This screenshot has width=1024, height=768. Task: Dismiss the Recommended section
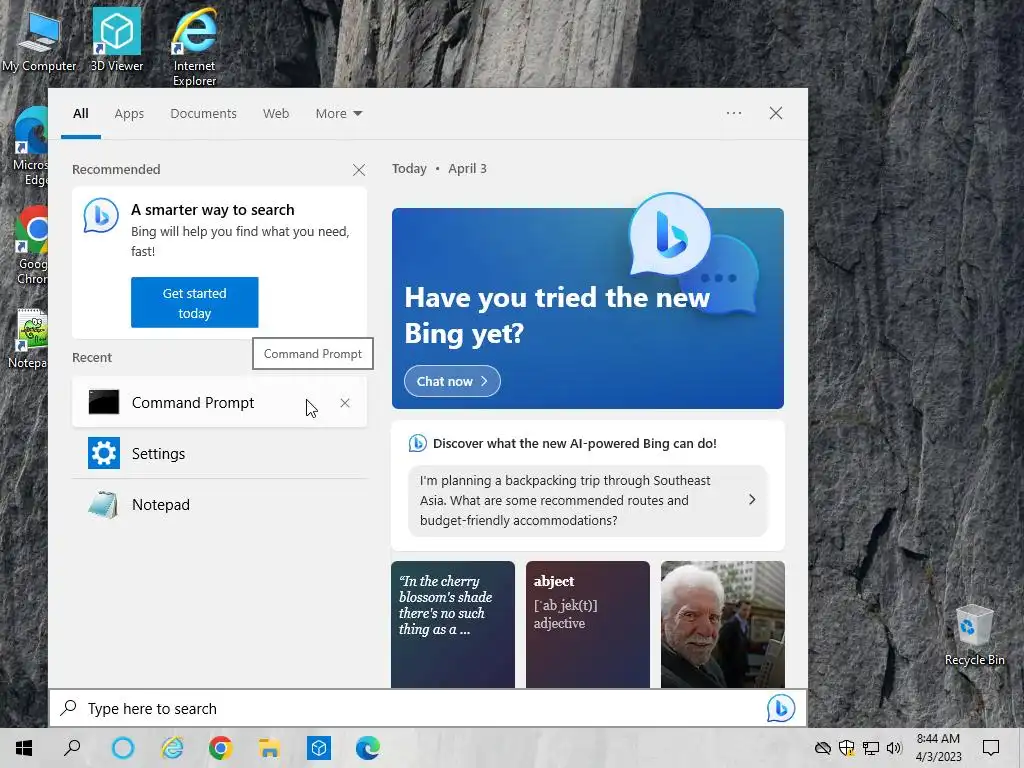coord(359,170)
